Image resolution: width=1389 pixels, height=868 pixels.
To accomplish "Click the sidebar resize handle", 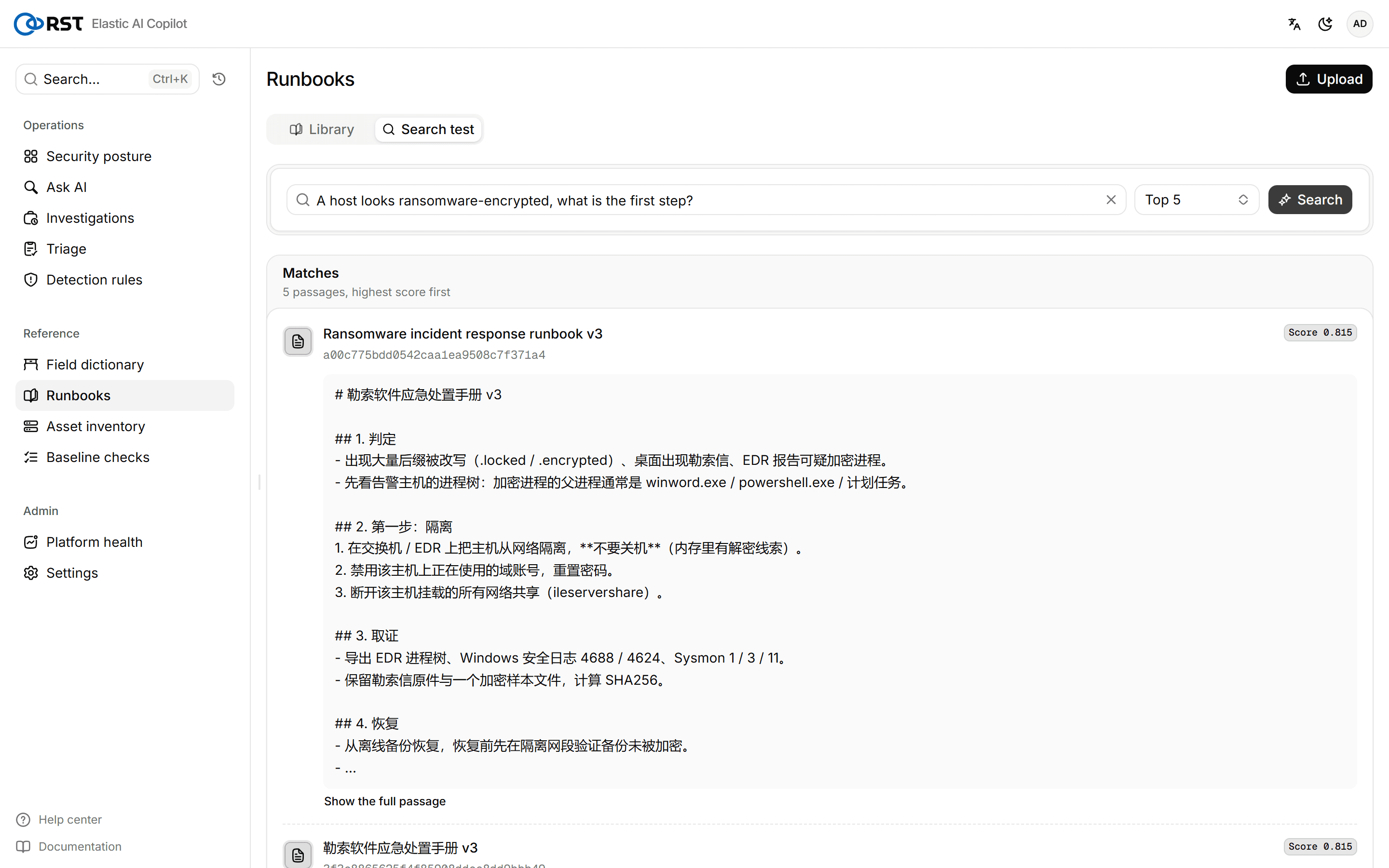I will pyautogui.click(x=259, y=482).
